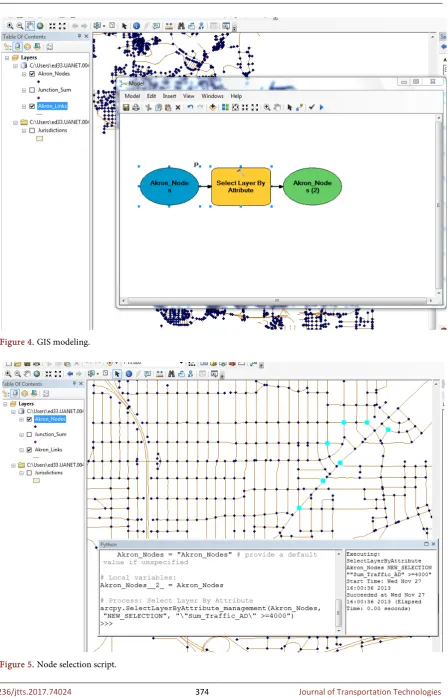Uncheck Akron_Nodes layer in Figure 4 contents

point(32,74)
